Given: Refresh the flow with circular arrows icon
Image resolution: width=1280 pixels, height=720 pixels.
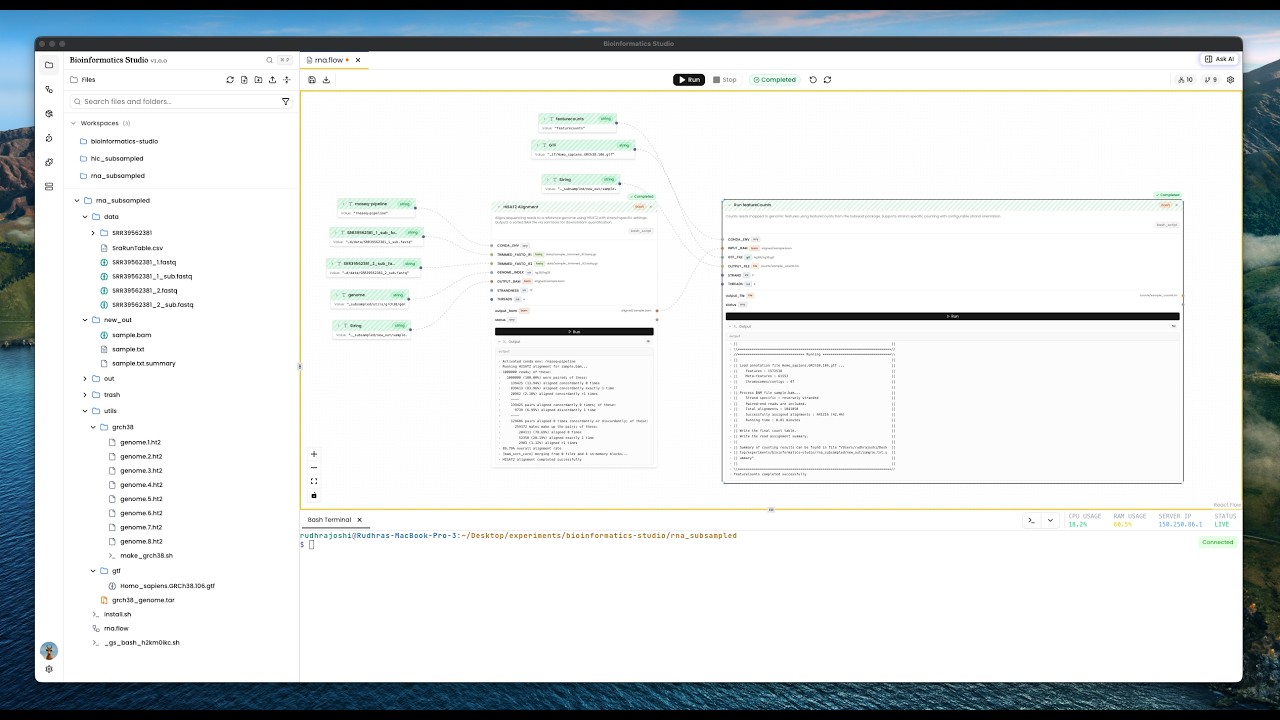Looking at the screenshot, I should (827, 80).
